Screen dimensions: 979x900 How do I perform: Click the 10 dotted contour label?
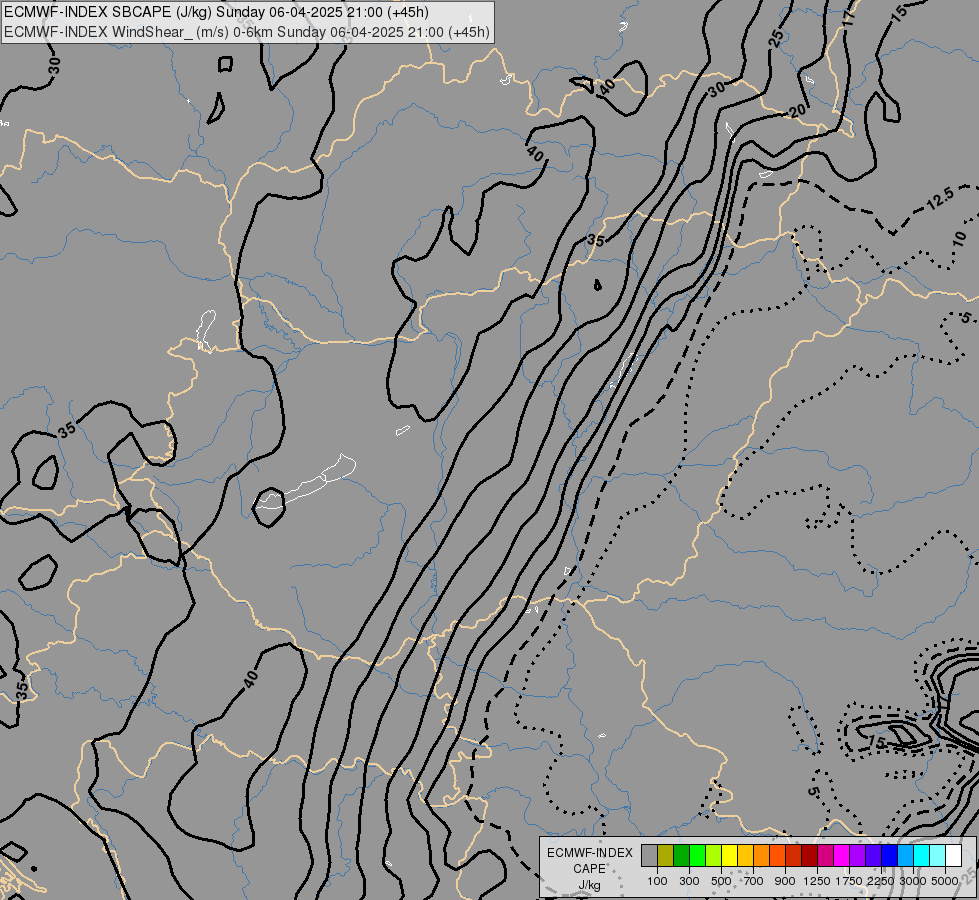[x=960, y=238]
